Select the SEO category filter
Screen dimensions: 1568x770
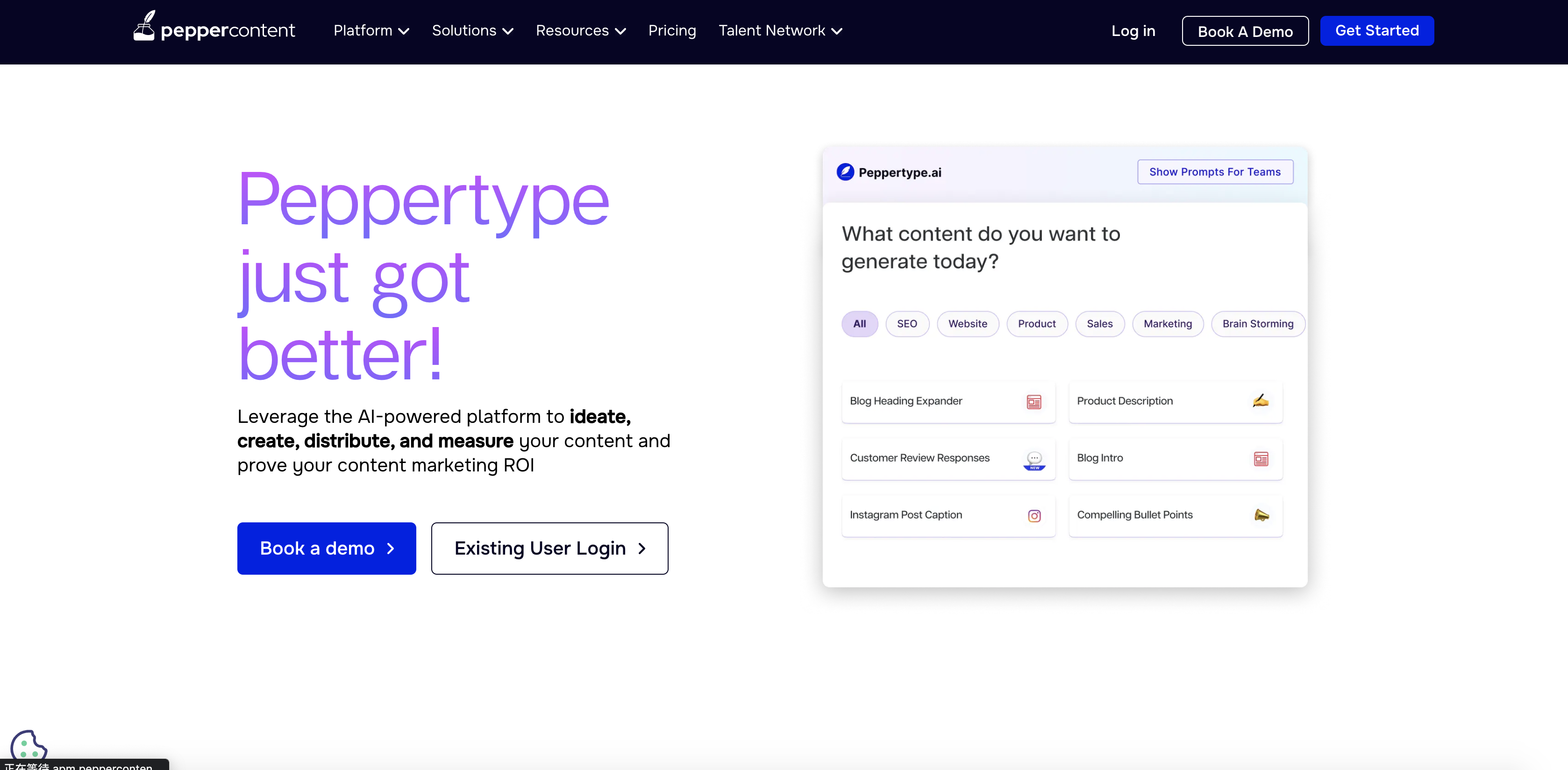(906, 324)
